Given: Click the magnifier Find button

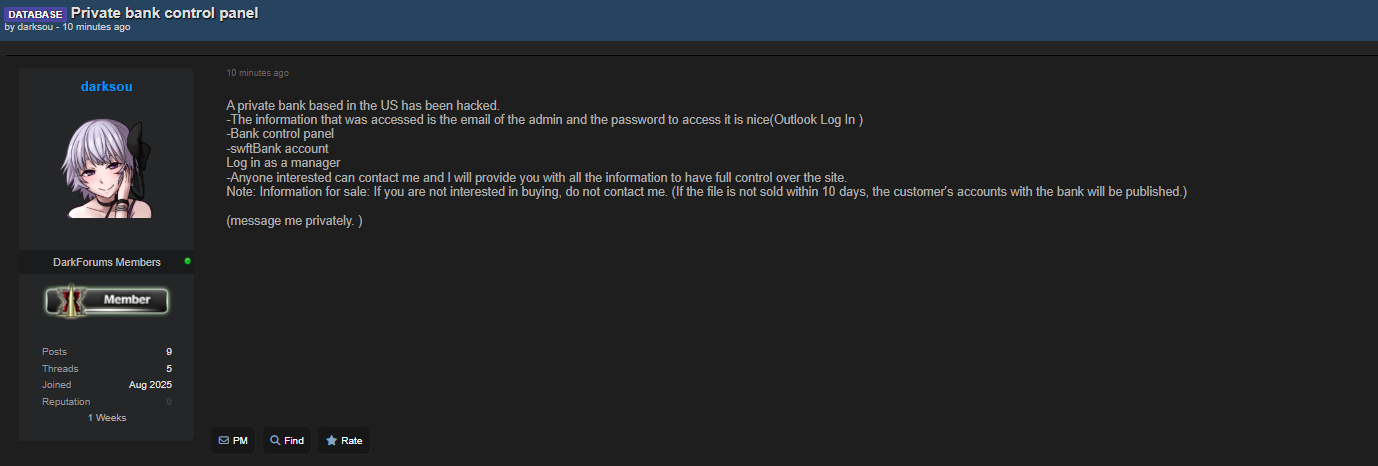Looking at the screenshot, I should (x=287, y=441).
